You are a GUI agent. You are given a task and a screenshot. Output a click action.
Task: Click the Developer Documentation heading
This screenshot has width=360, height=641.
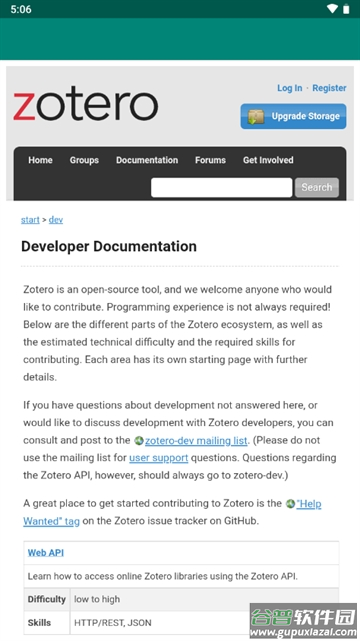(x=109, y=246)
